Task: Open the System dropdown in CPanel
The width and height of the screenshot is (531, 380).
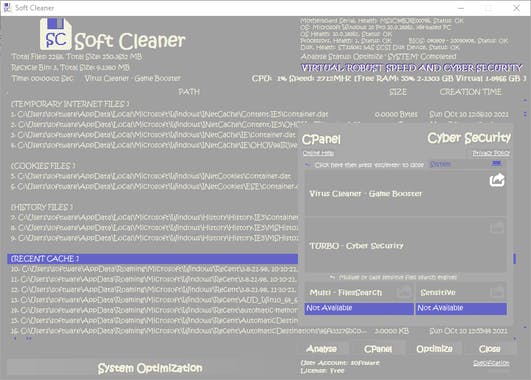Action: coord(466,164)
